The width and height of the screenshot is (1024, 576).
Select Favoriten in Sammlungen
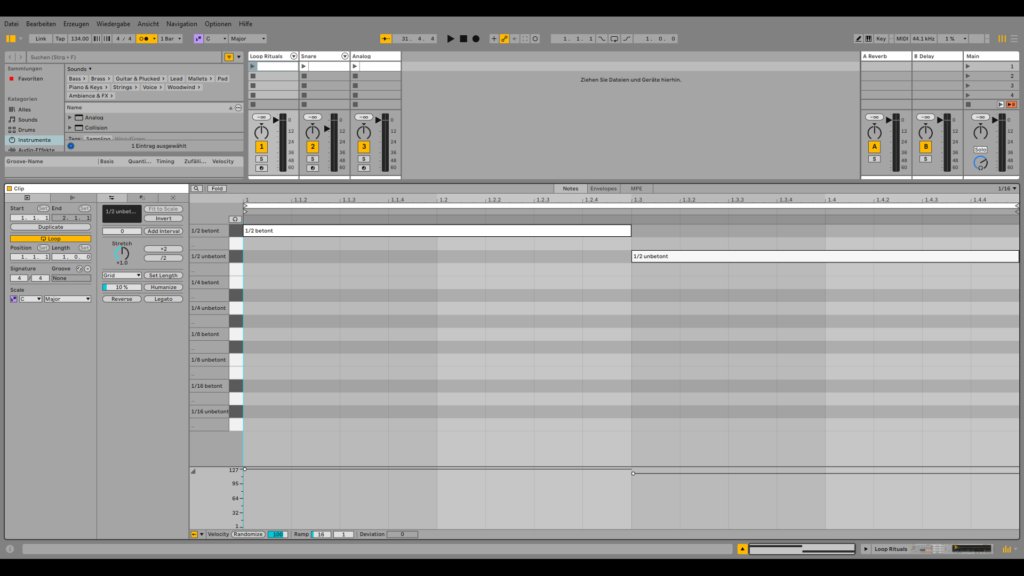(x=31, y=78)
